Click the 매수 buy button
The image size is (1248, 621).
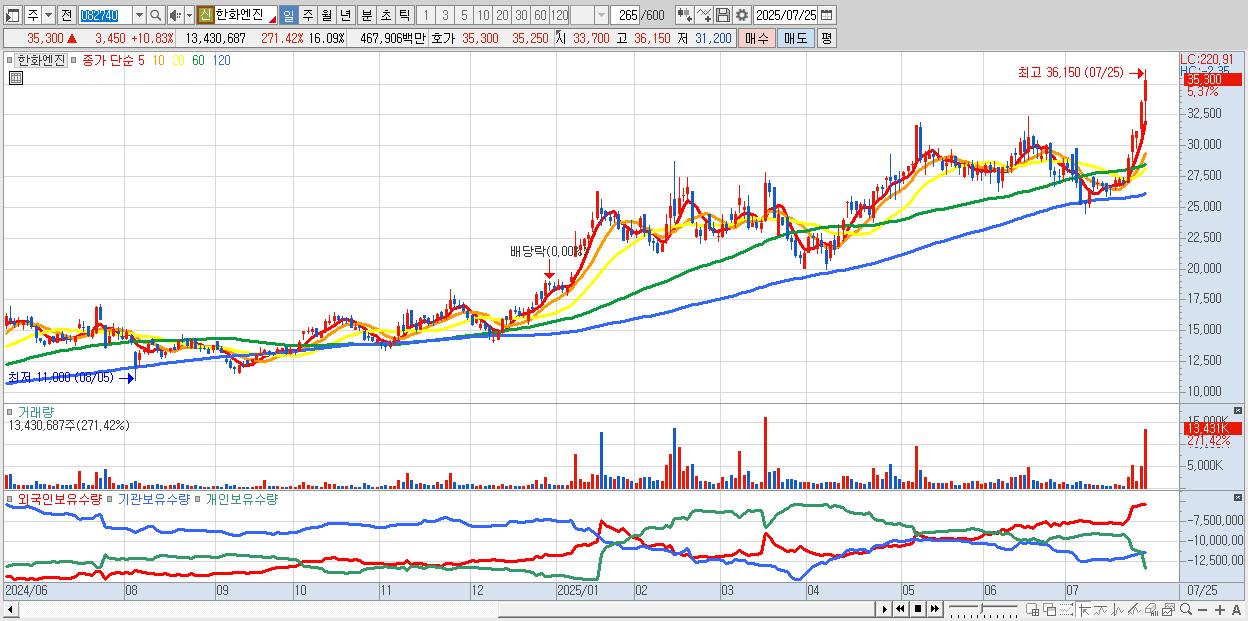pyautogui.click(x=757, y=38)
